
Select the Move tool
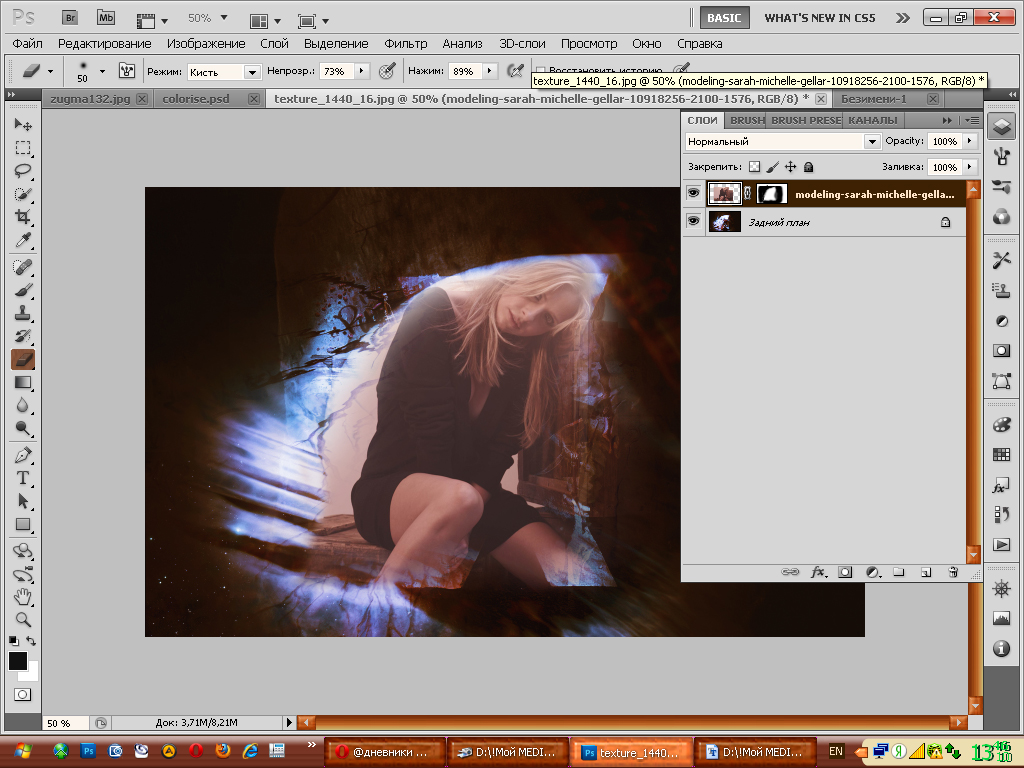click(x=23, y=124)
